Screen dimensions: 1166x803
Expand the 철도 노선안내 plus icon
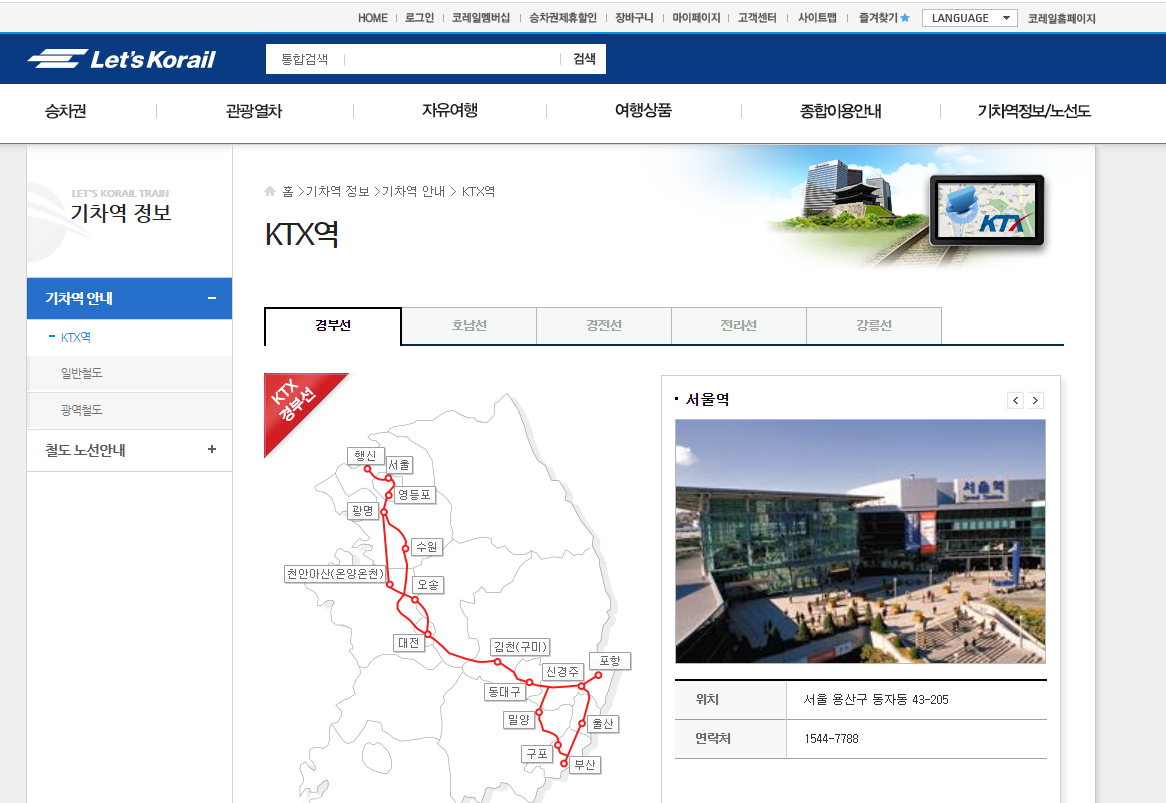(x=212, y=449)
